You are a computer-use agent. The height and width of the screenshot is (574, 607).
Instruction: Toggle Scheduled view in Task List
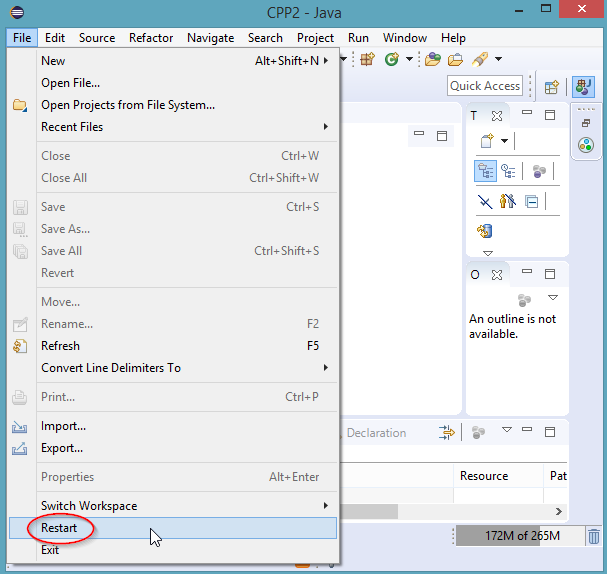509,172
